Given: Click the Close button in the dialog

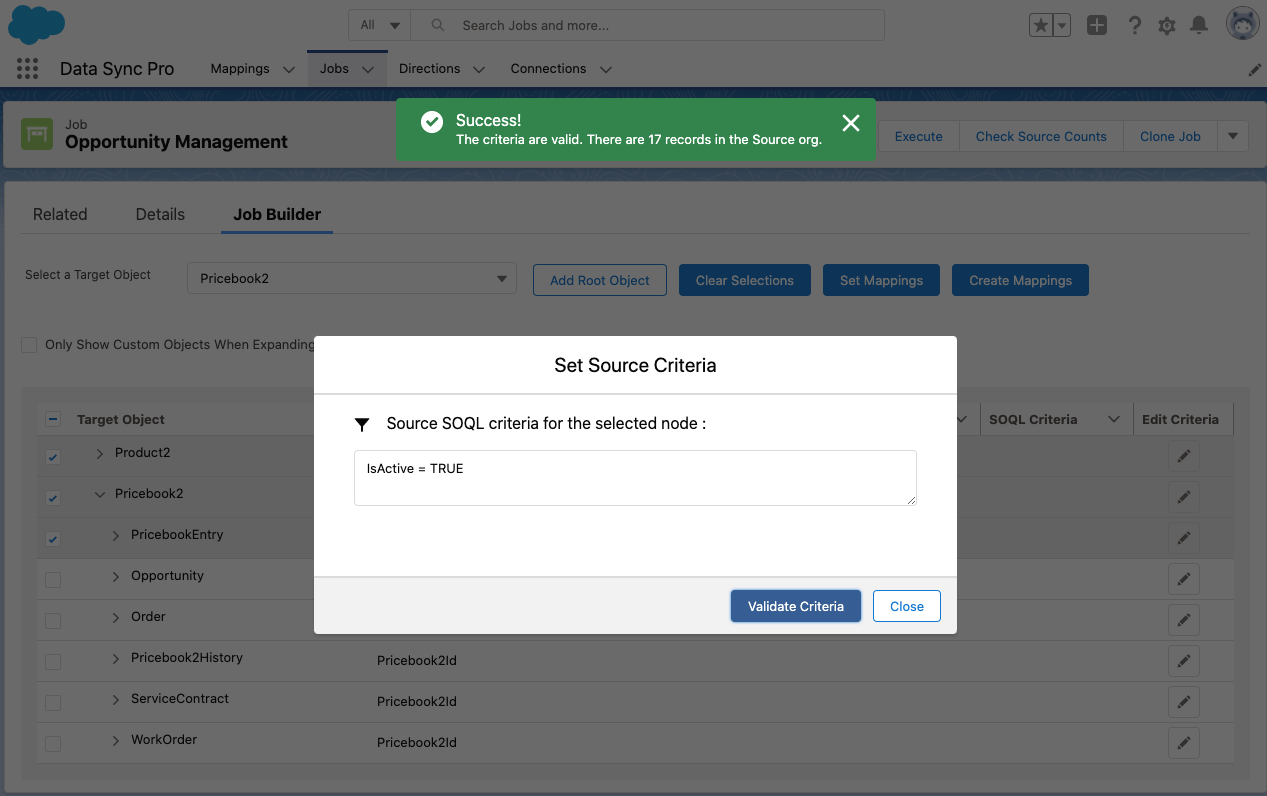Looking at the screenshot, I should (907, 606).
